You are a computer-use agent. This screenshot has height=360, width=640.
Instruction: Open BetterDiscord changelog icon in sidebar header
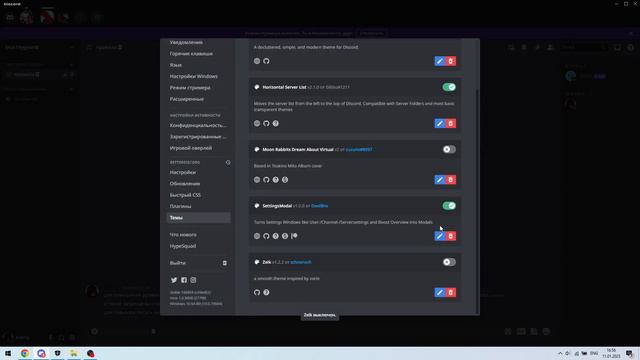point(228,162)
